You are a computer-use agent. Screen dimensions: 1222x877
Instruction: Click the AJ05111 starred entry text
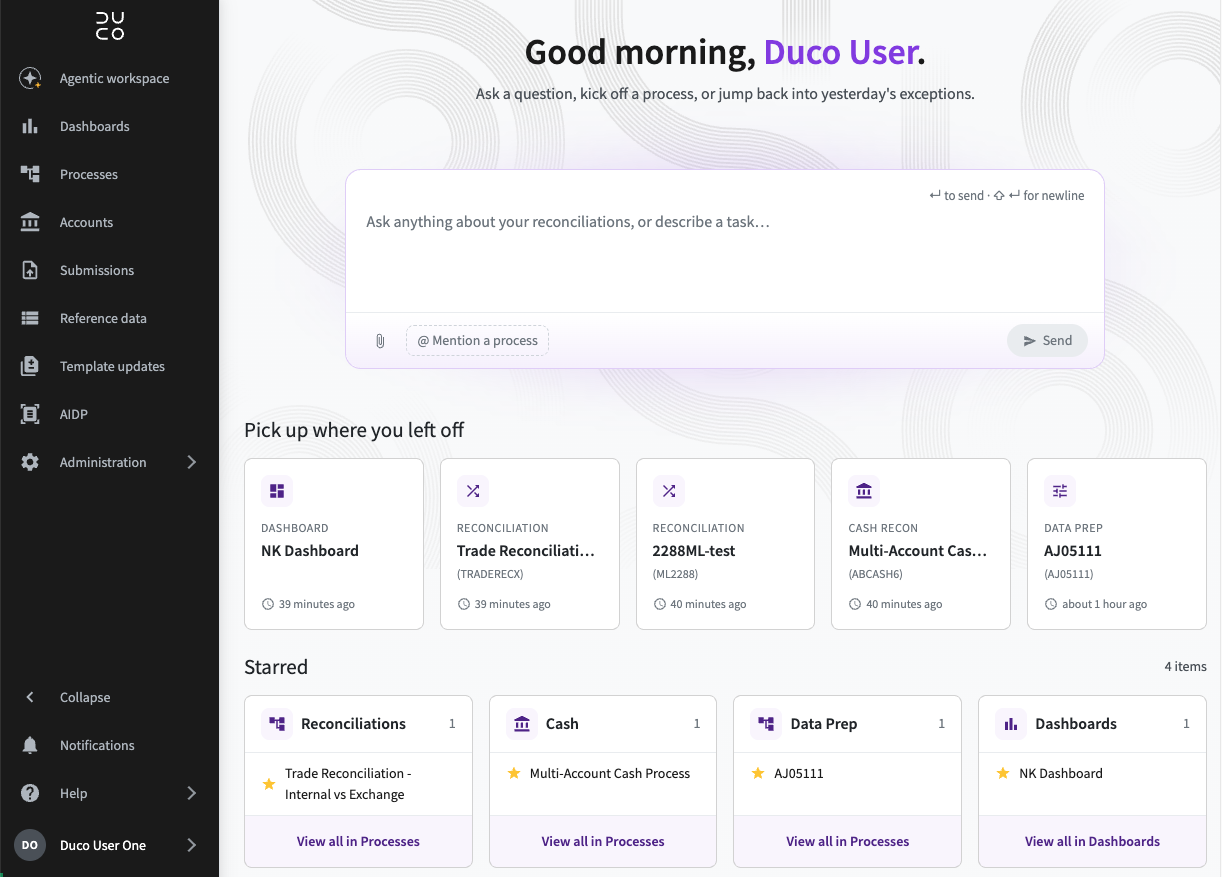coord(799,773)
